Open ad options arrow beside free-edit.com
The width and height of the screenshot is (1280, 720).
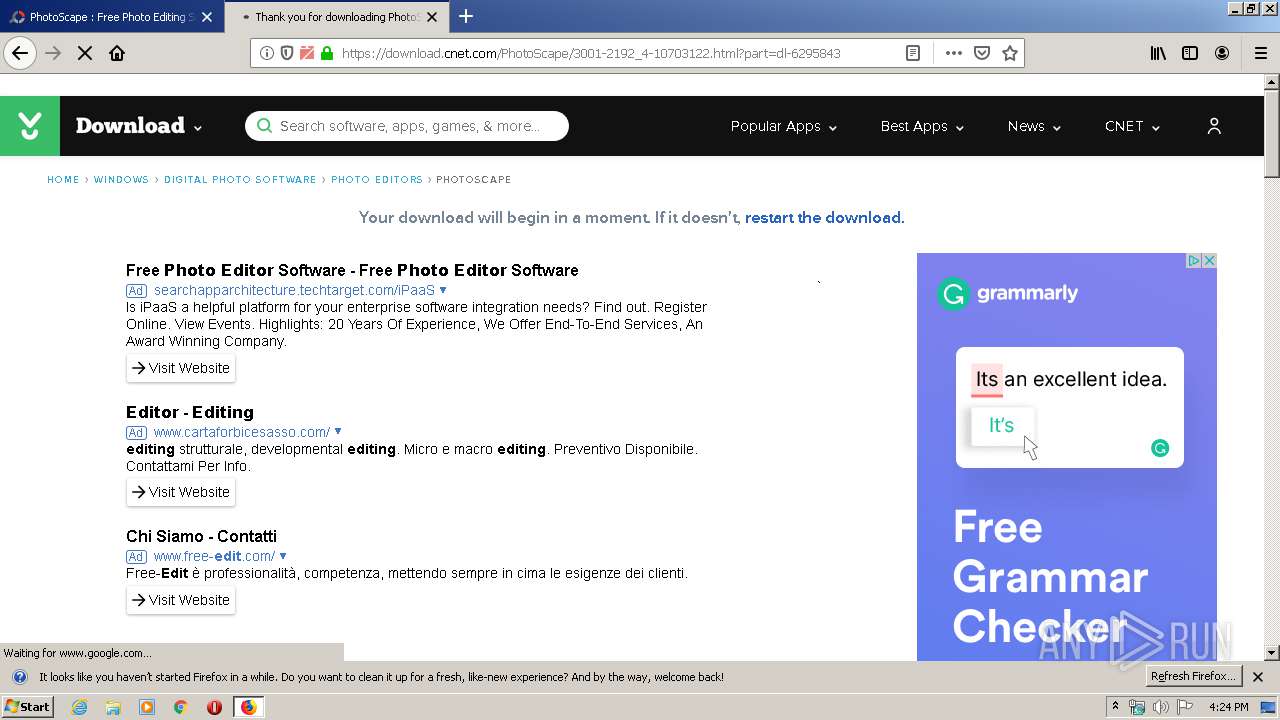pos(283,556)
